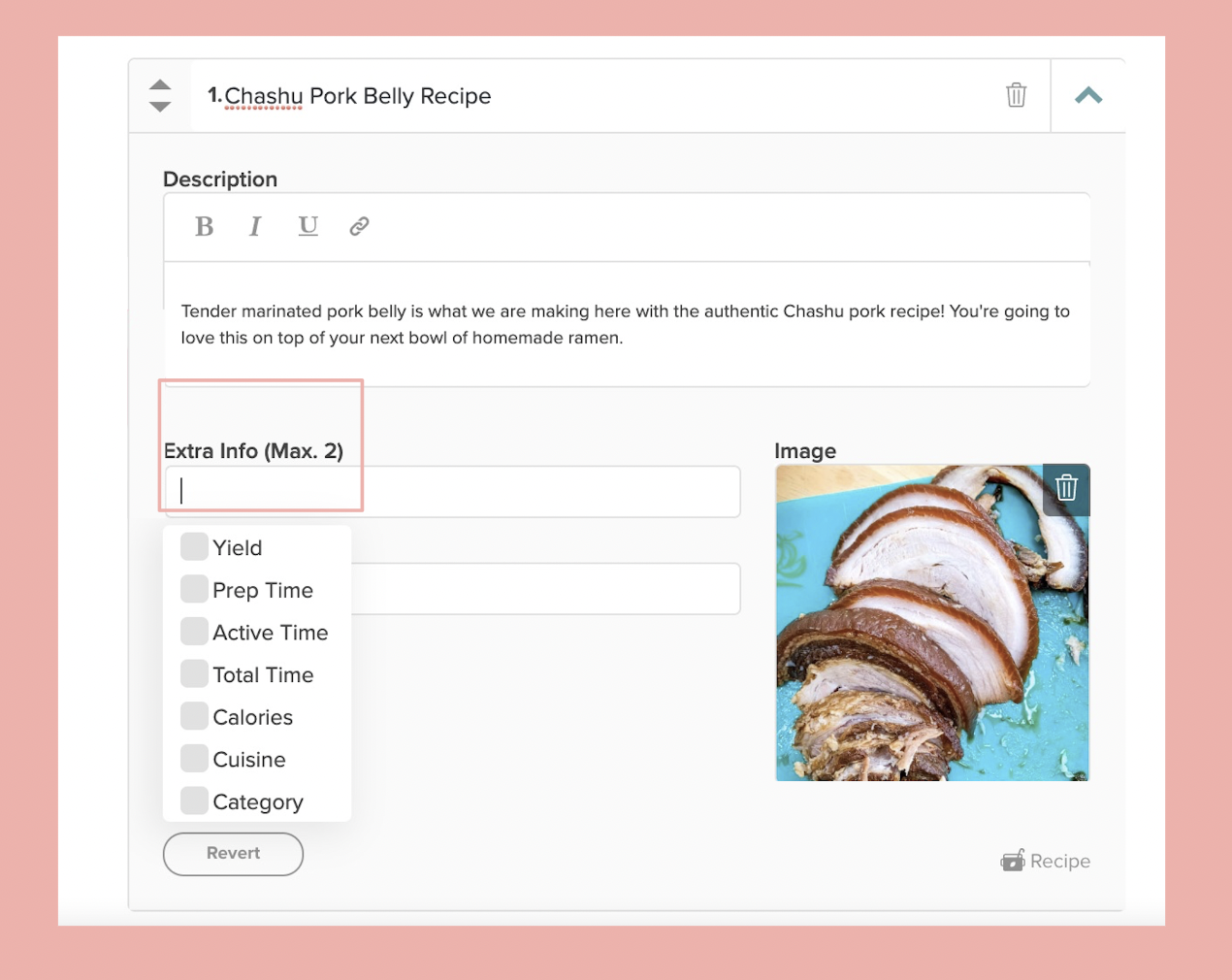Screen dimensions: 1232x980
Task: Check the Calories option
Action: [x=194, y=716]
